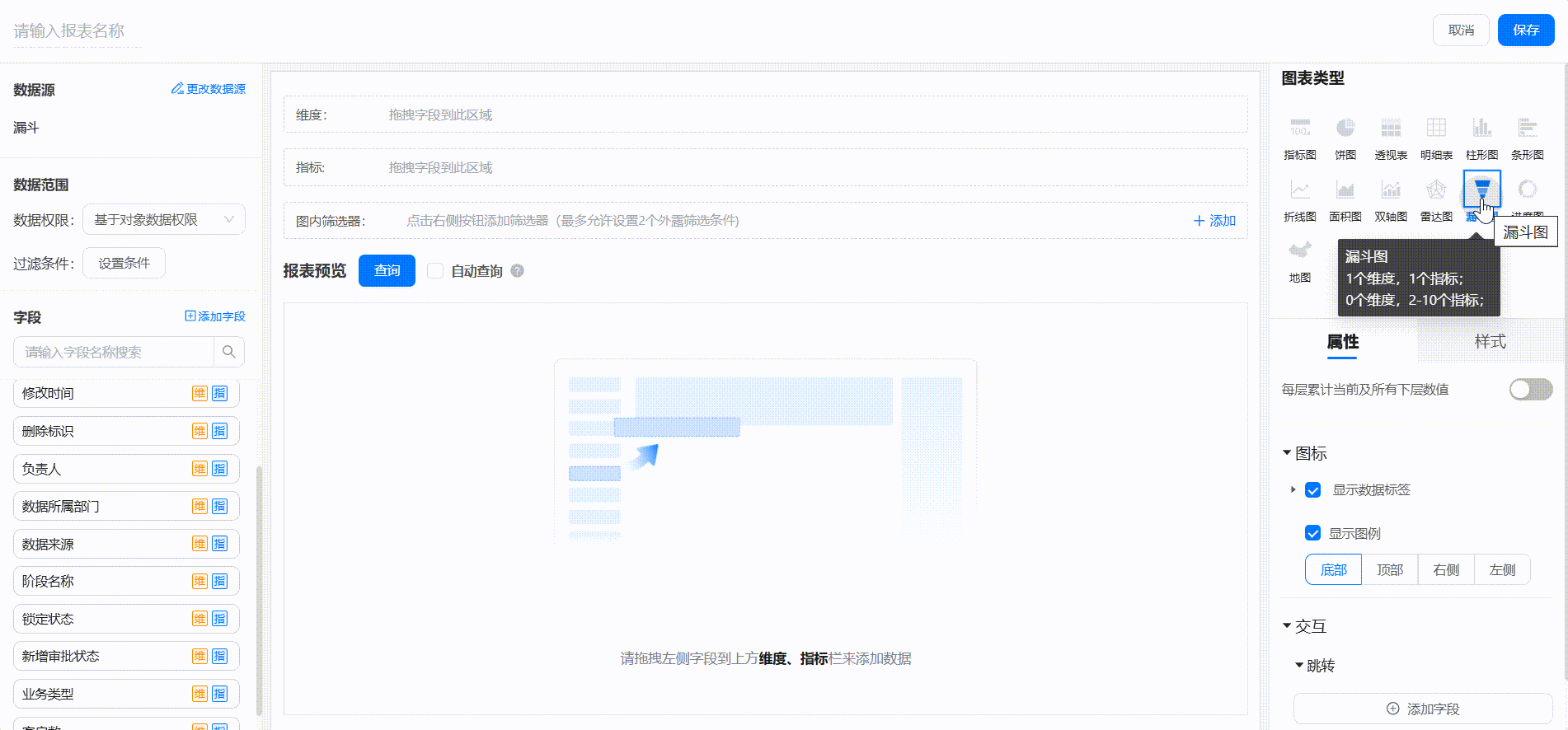
Task: Switch to the 属性 tab
Action: tap(1343, 341)
